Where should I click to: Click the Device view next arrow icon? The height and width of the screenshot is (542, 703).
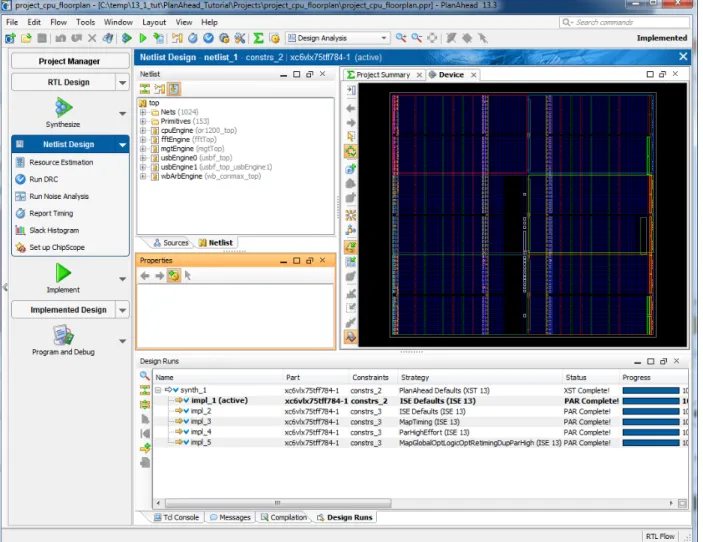pos(351,123)
